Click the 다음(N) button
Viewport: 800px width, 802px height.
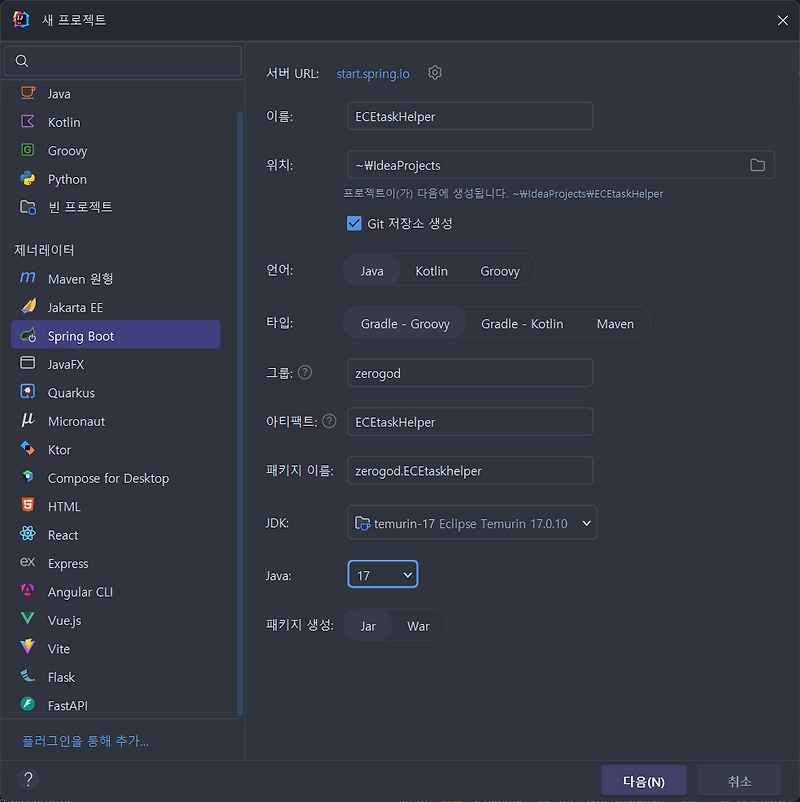coord(644,780)
